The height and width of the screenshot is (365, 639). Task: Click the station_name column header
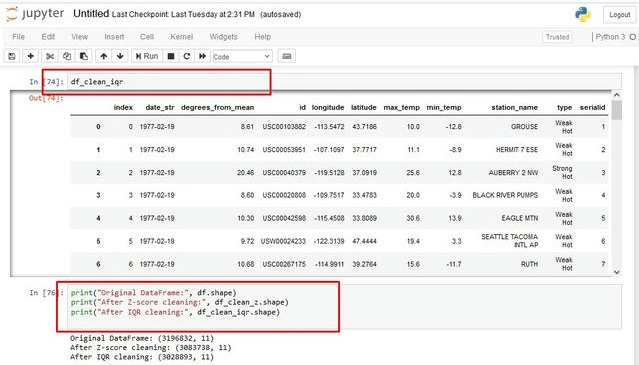tap(514, 108)
